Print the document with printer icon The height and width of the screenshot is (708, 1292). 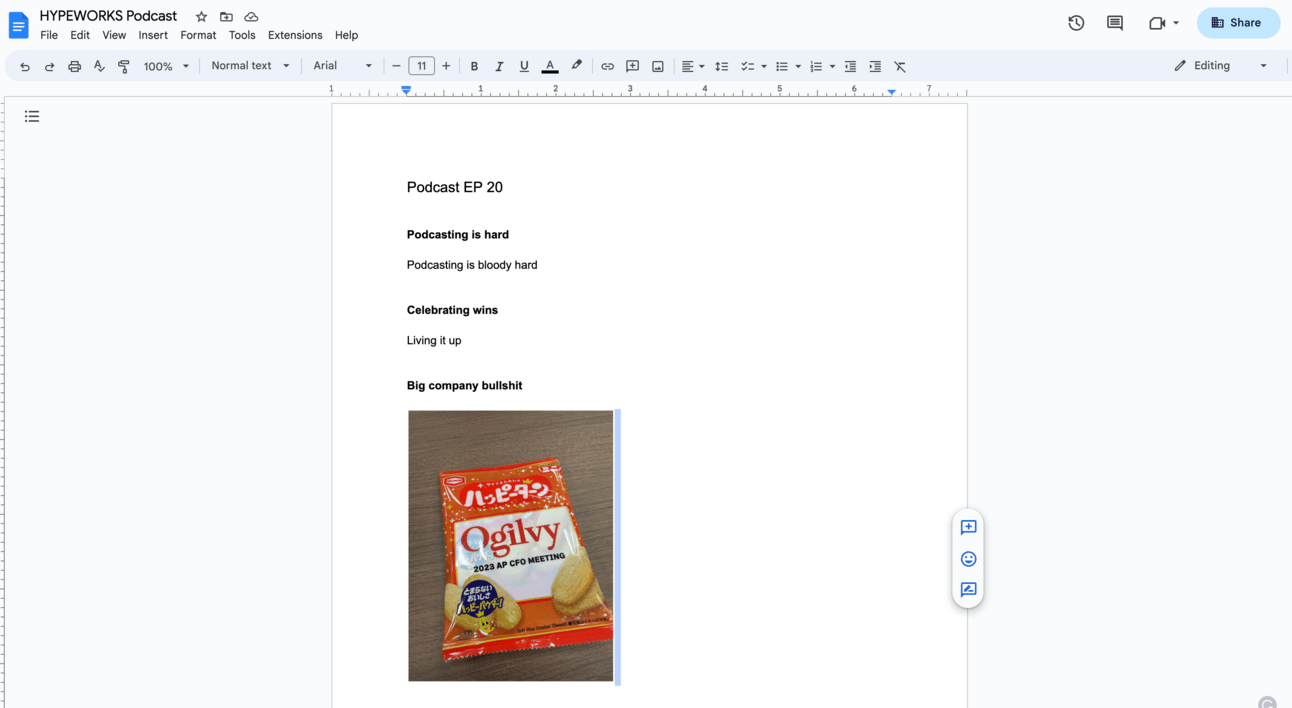pos(74,66)
